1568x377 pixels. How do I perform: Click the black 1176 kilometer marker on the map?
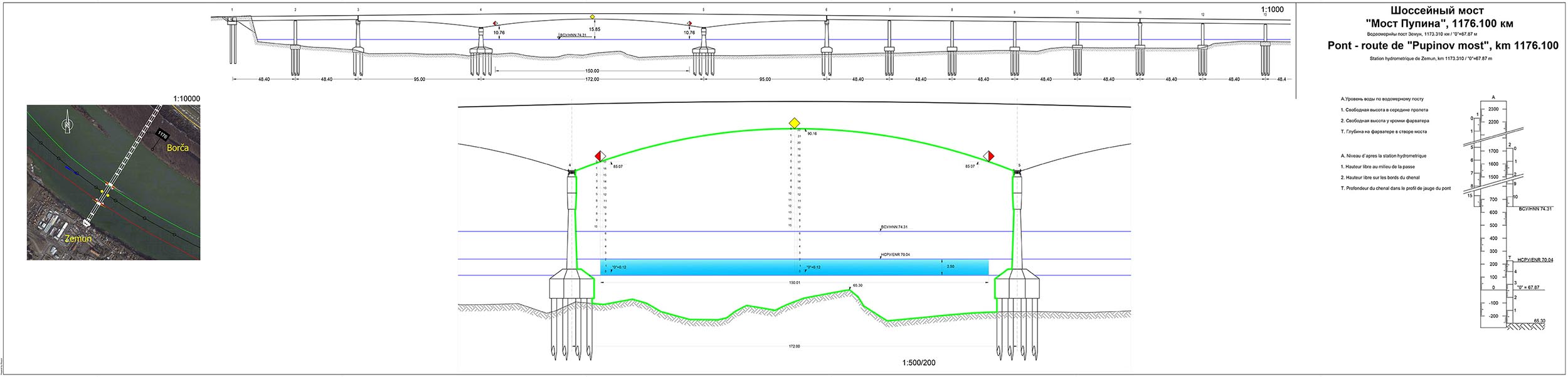click(162, 134)
